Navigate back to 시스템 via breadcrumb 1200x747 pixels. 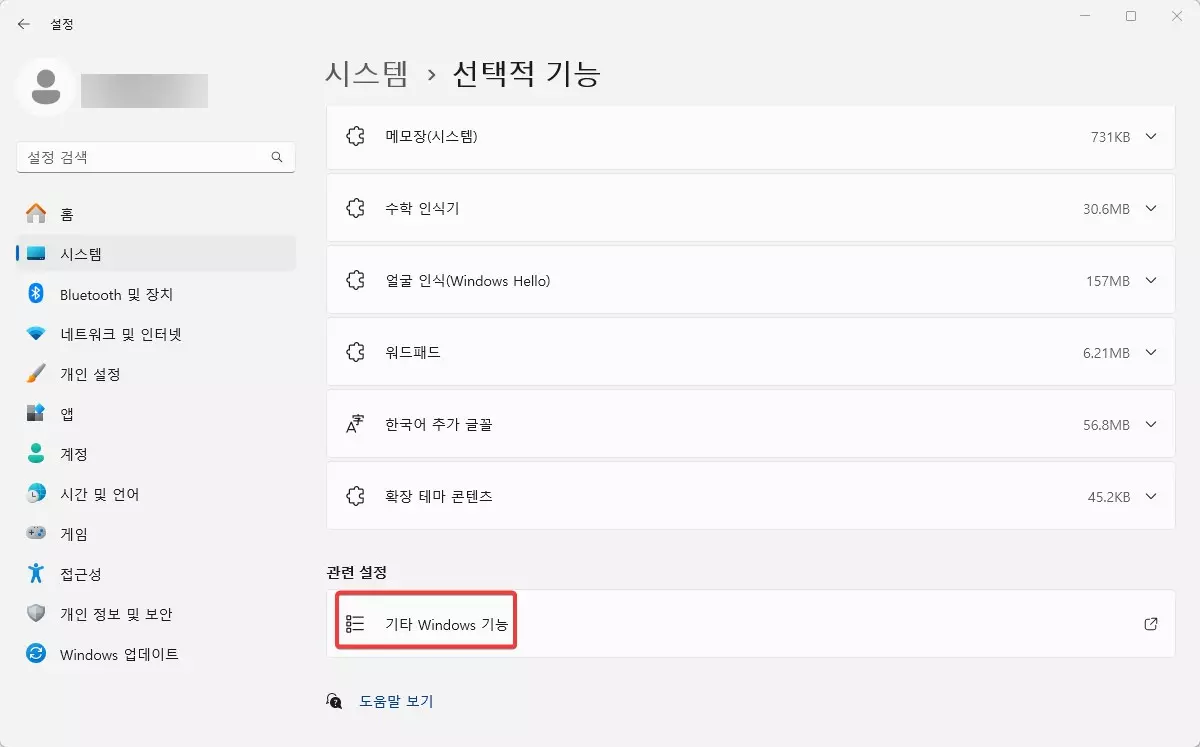[365, 72]
